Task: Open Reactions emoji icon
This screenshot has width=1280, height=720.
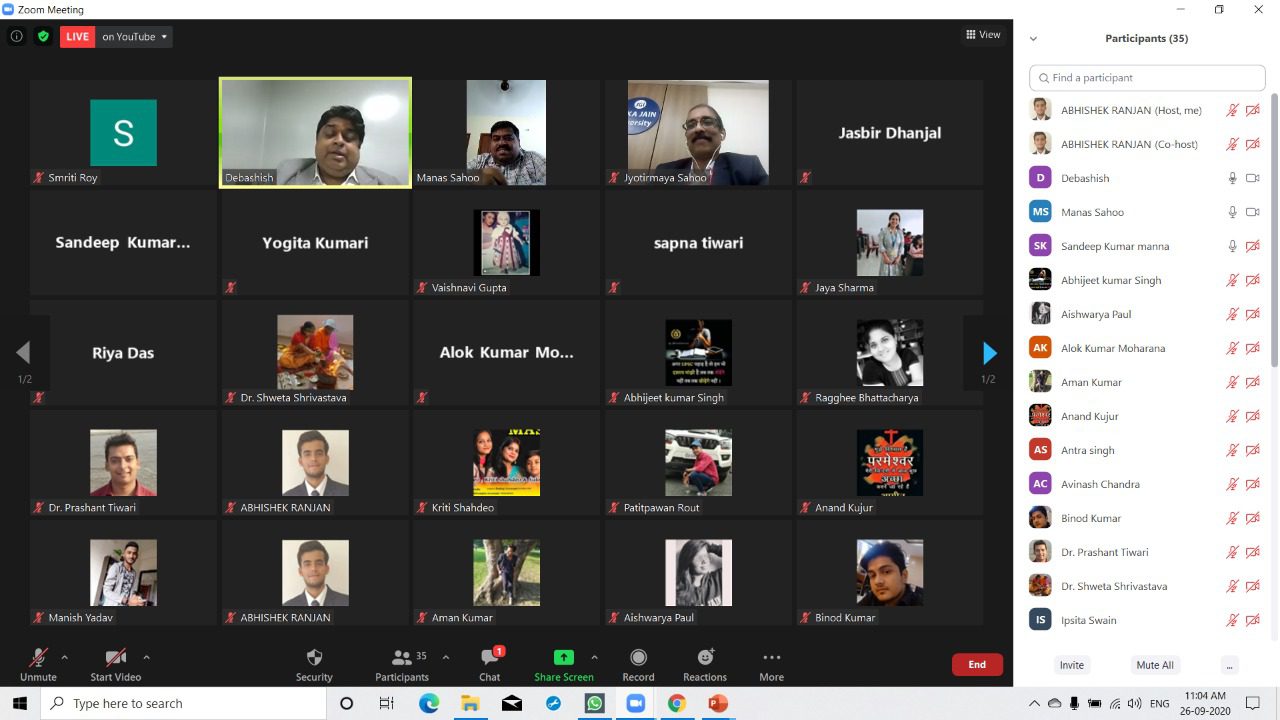Action: [x=705, y=657]
